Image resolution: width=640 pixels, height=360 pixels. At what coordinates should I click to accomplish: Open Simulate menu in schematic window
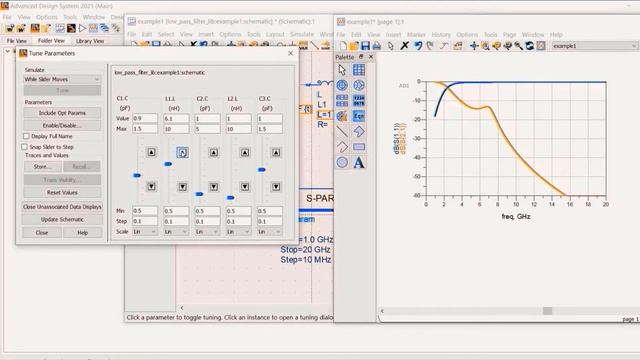click(302, 34)
